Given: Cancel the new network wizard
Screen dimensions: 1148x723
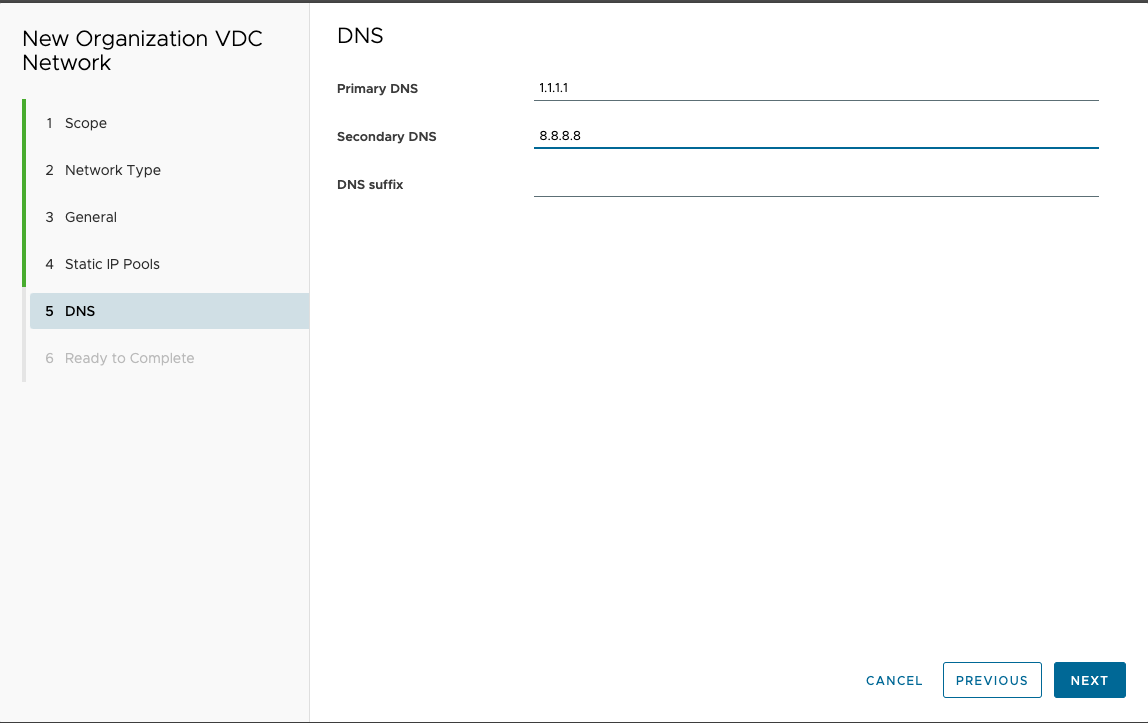Looking at the screenshot, I should [894, 681].
